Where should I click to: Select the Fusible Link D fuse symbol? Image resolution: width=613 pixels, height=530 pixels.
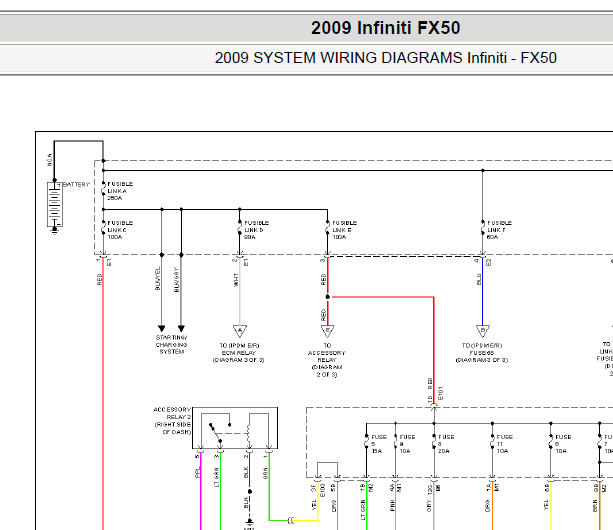[240, 228]
